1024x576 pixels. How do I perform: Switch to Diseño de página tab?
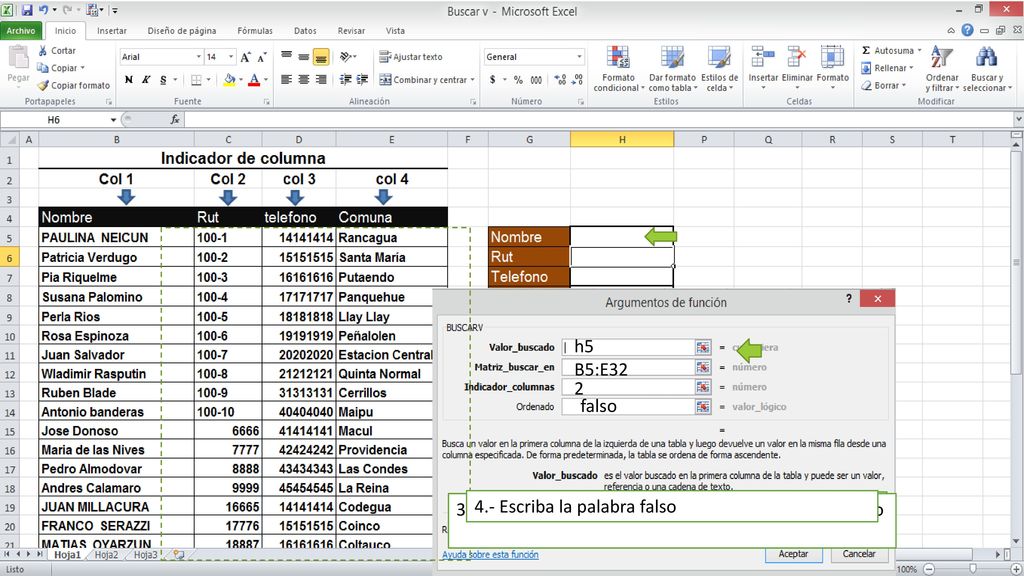click(182, 31)
